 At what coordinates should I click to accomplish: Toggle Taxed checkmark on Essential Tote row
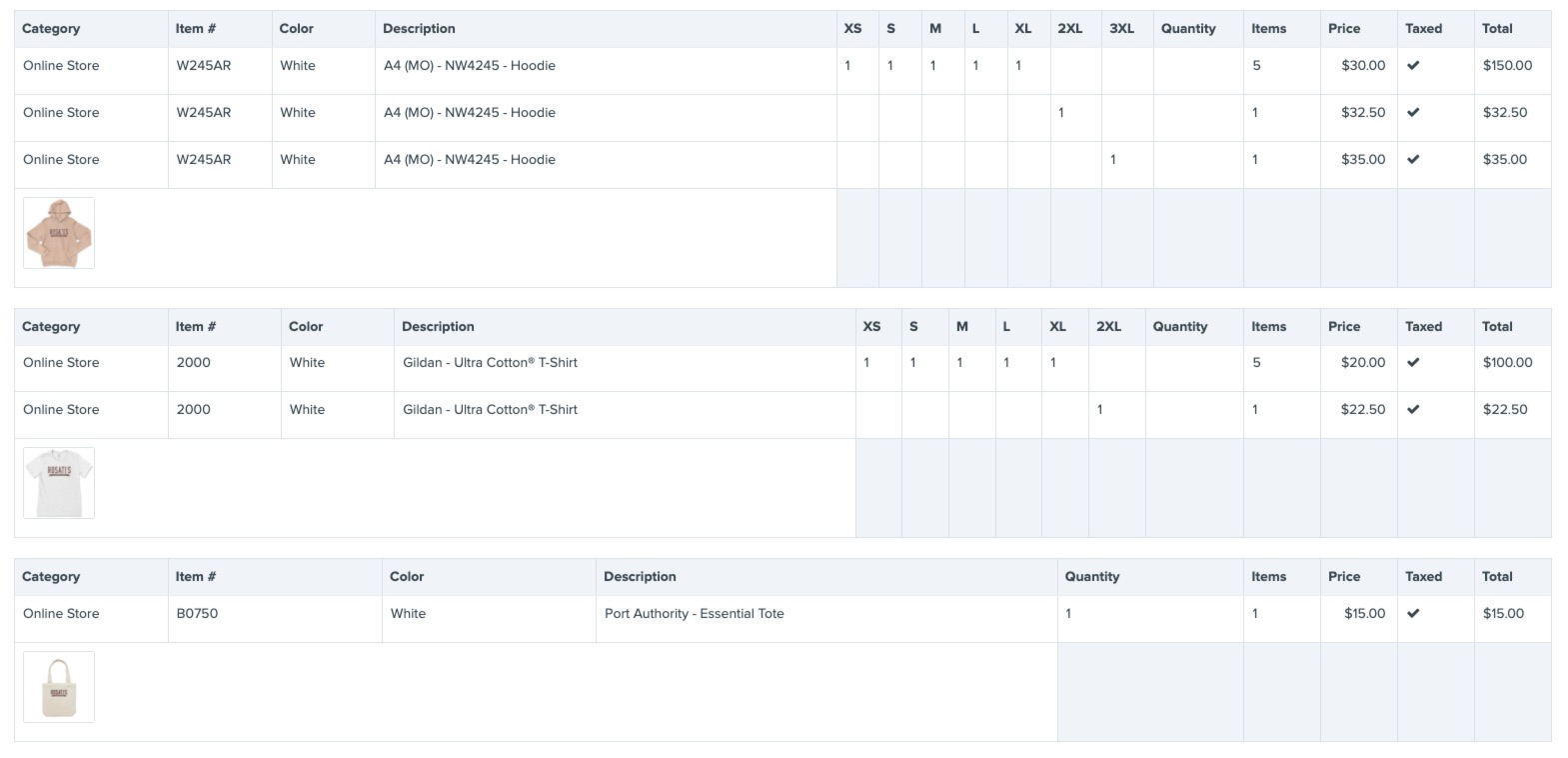1413,614
